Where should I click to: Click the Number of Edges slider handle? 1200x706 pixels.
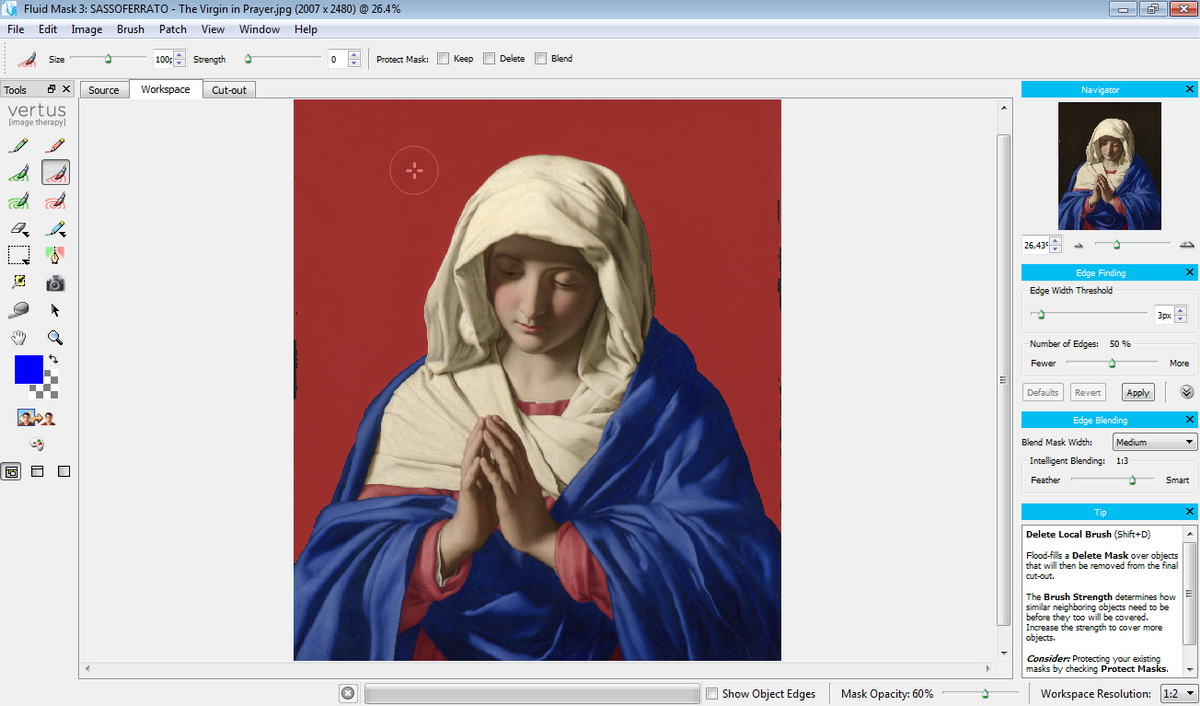[x=1111, y=363]
